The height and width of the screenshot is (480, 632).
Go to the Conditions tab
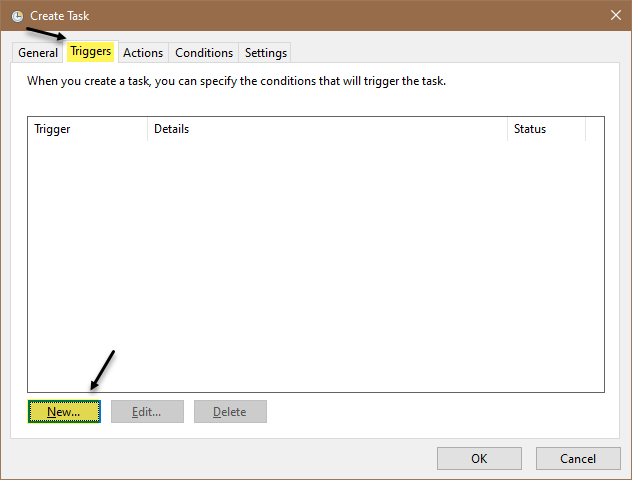204,53
